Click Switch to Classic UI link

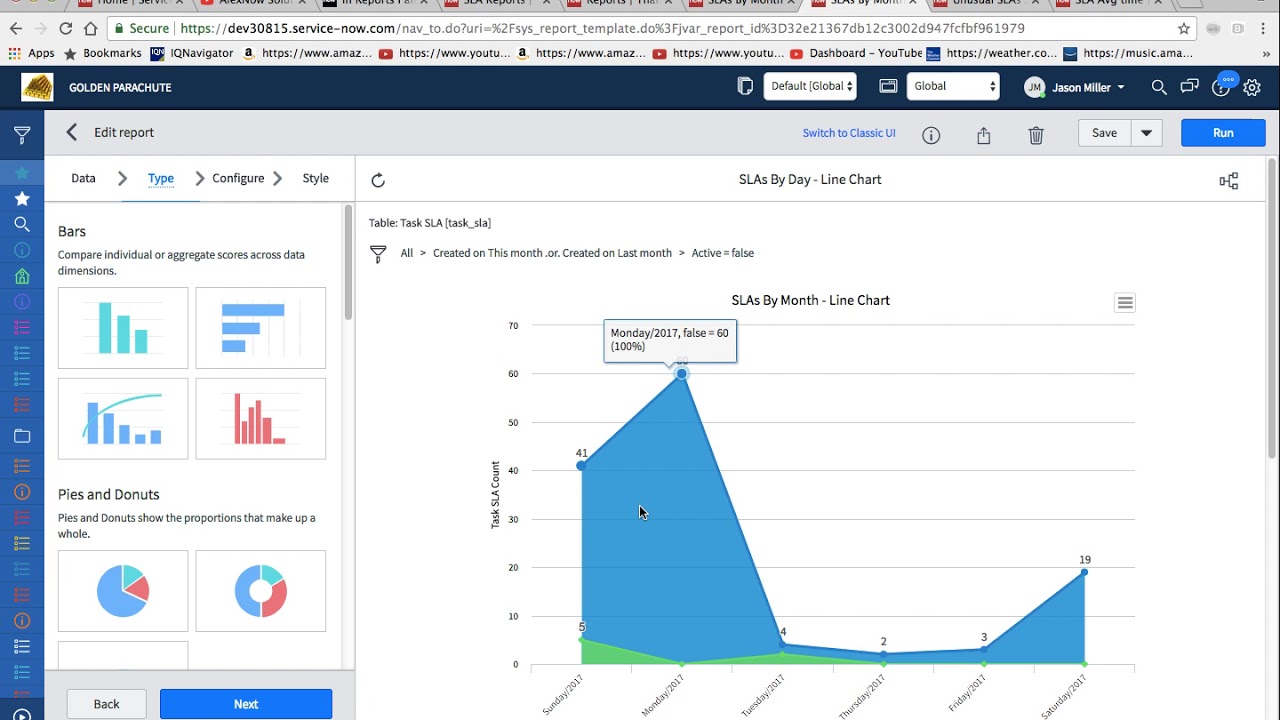click(x=849, y=133)
